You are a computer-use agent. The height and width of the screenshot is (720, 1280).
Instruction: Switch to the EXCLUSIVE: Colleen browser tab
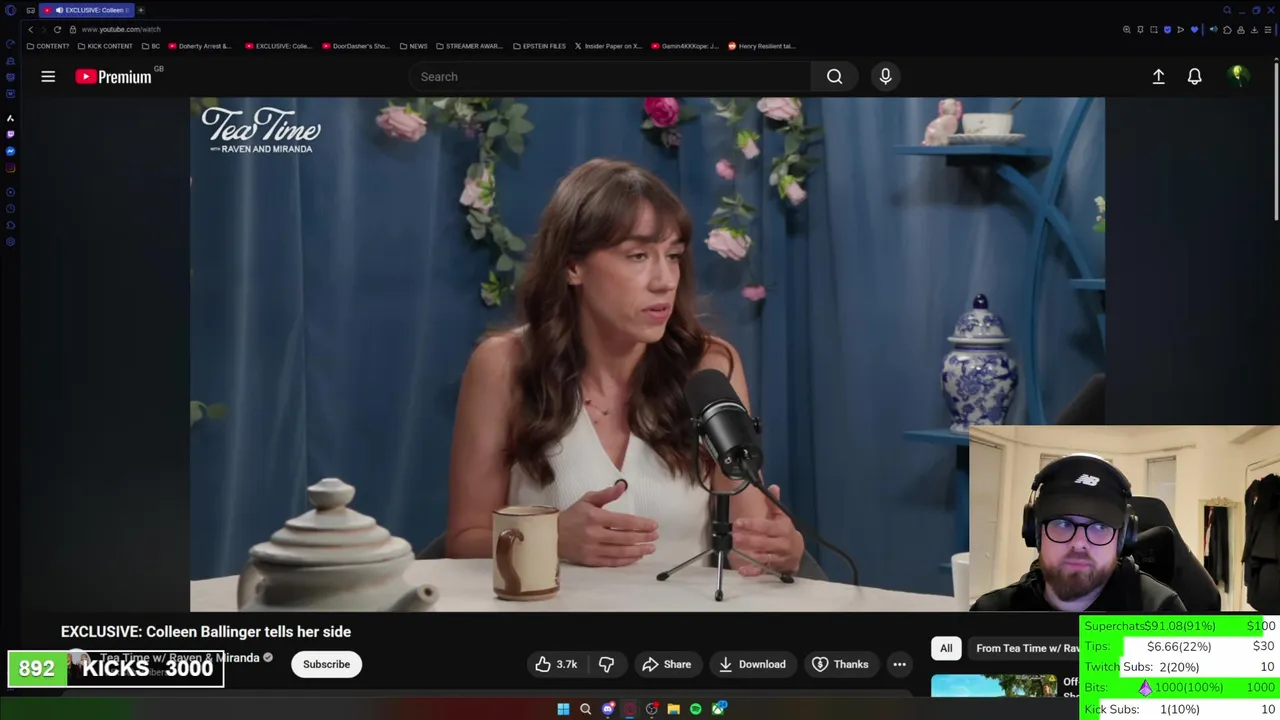click(x=87, y=10)
